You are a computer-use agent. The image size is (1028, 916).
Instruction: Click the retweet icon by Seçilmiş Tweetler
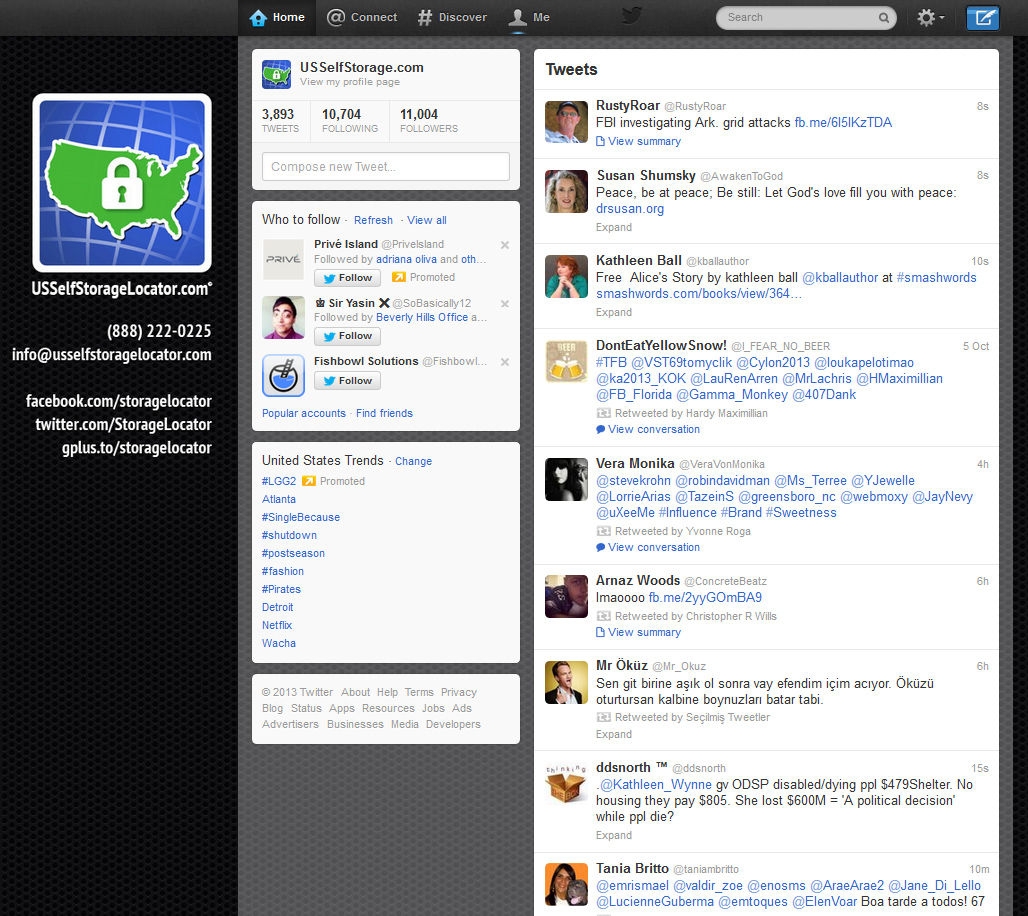(x=603, y=717)
